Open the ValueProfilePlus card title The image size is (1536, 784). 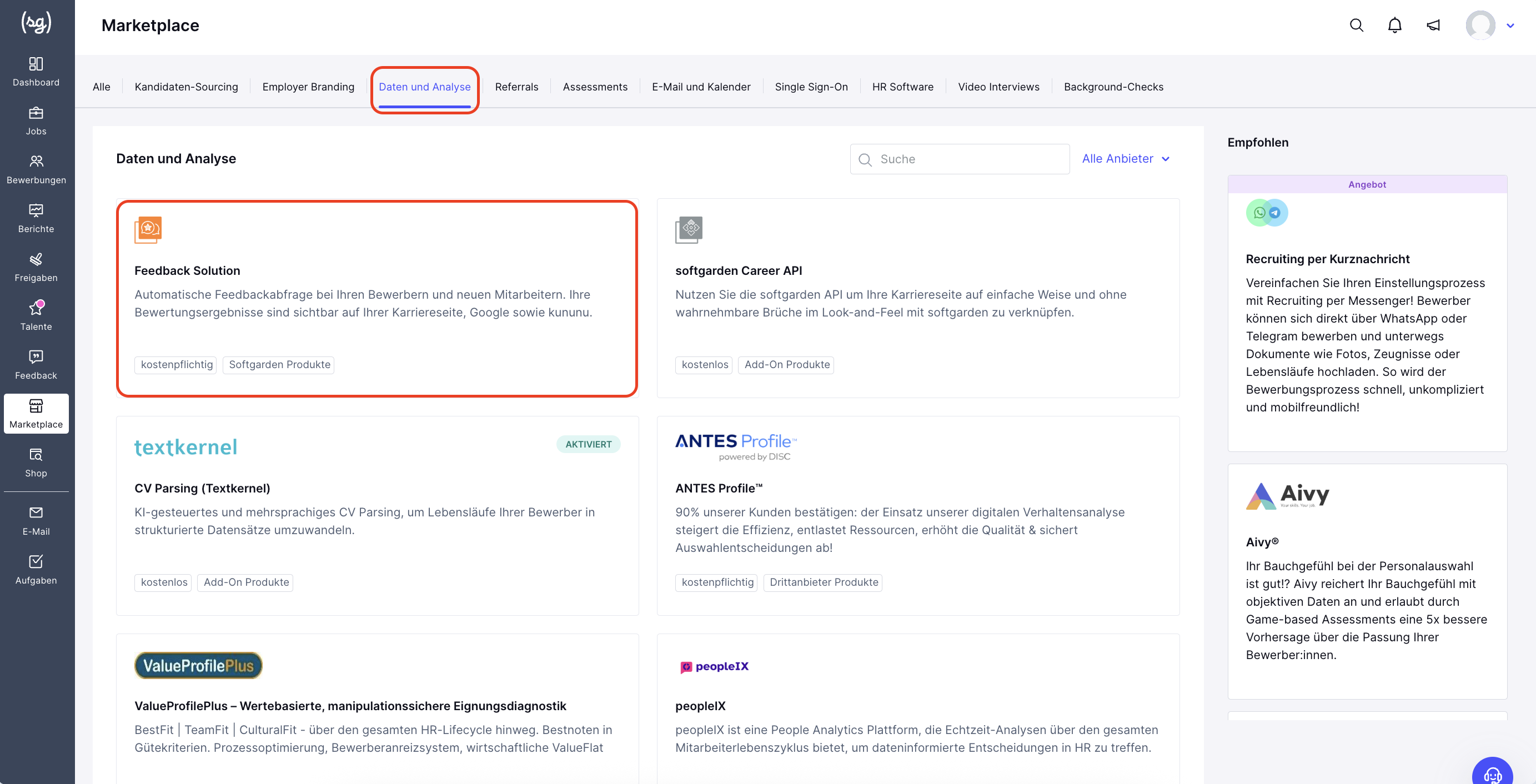click(x=350, y=706)
